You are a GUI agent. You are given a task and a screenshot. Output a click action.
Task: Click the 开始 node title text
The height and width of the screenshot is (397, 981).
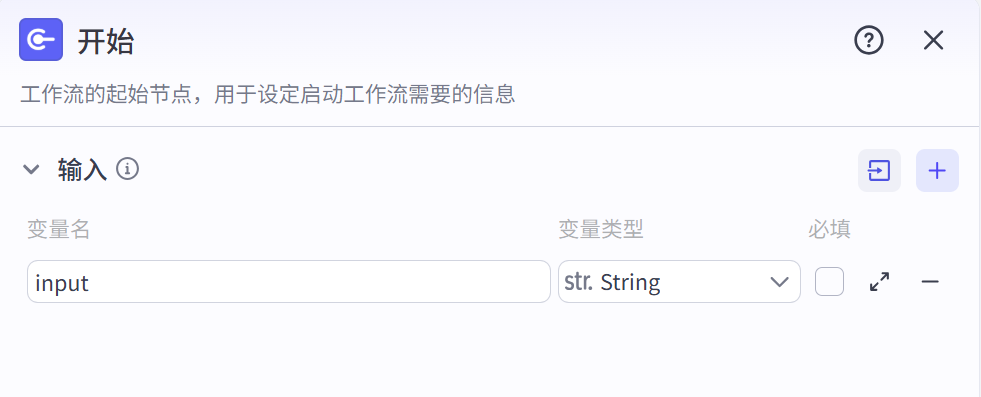(106, 42)
